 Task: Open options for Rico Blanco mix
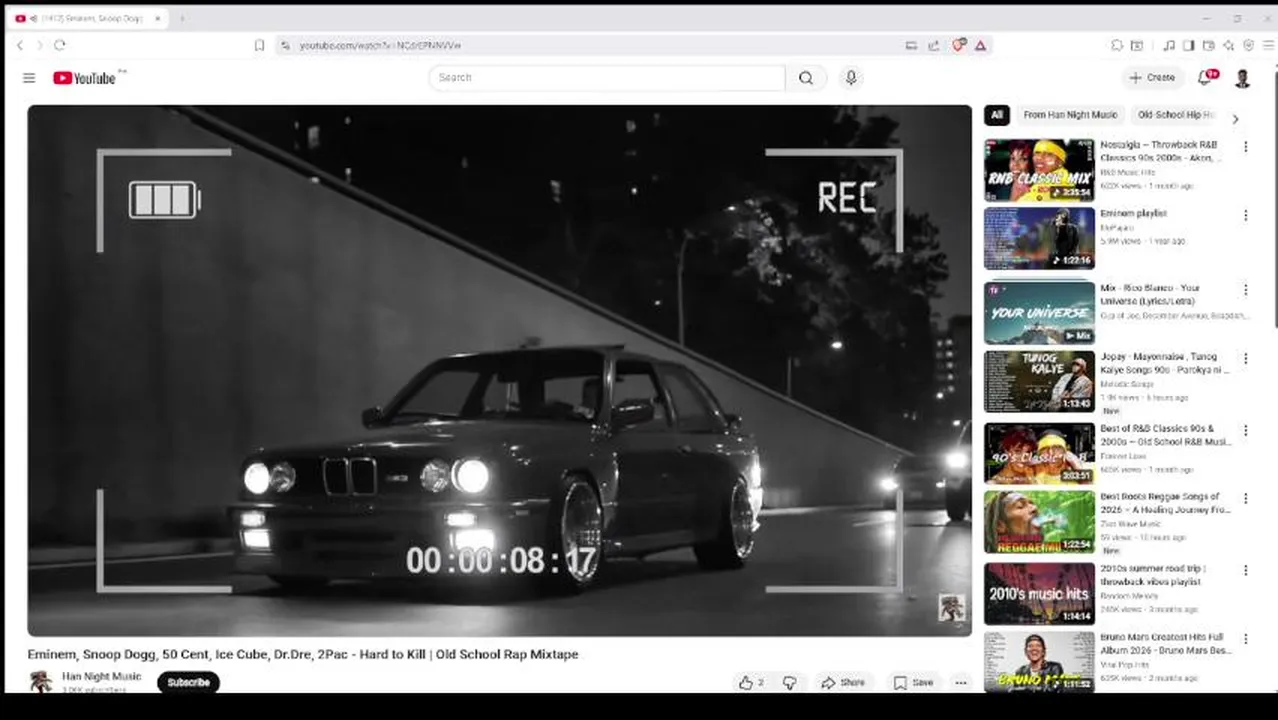point(1245,290)
